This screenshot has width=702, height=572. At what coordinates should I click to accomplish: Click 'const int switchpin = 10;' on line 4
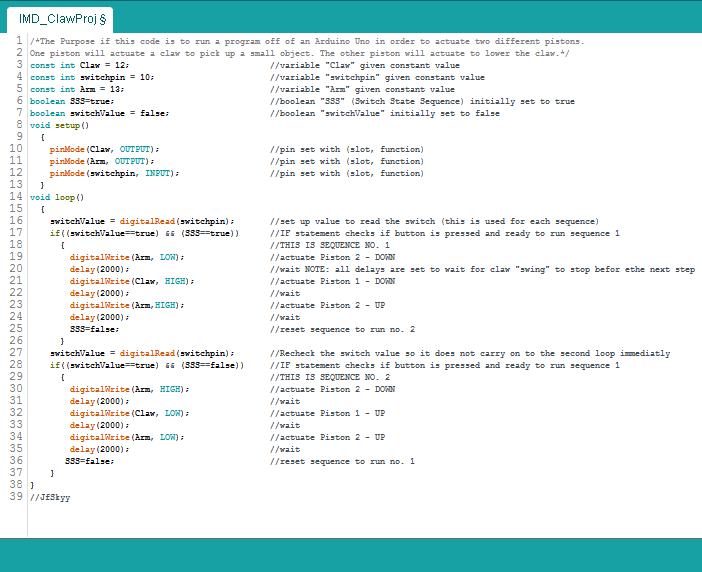coord(92,77)
